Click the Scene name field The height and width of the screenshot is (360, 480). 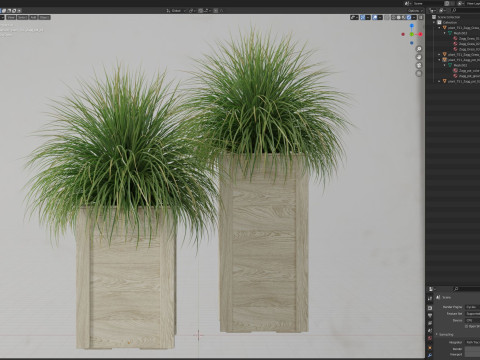[427, 4]
